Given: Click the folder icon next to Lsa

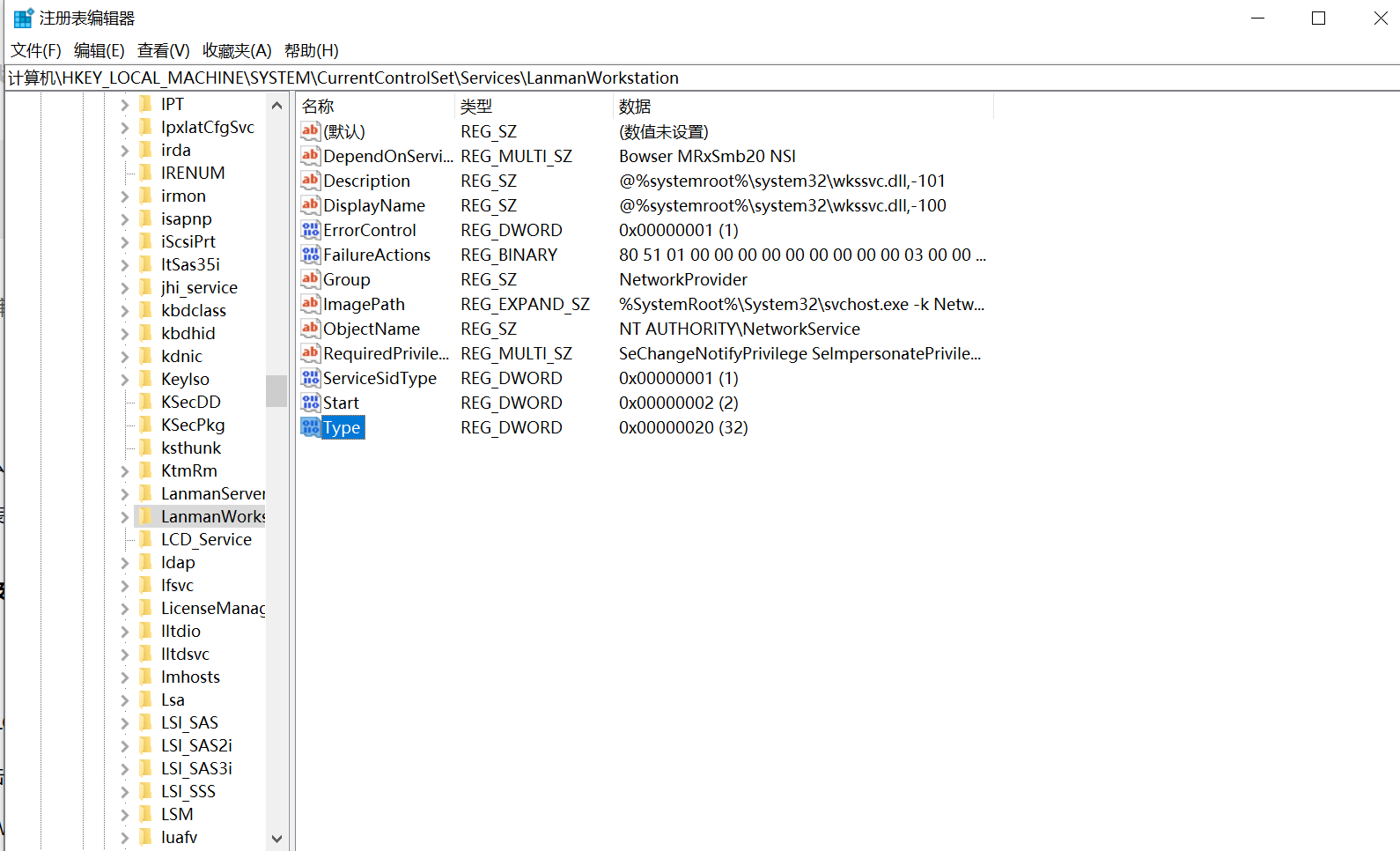Looking at the screenshot, I should pyautogui.click(x=146, y=699).
